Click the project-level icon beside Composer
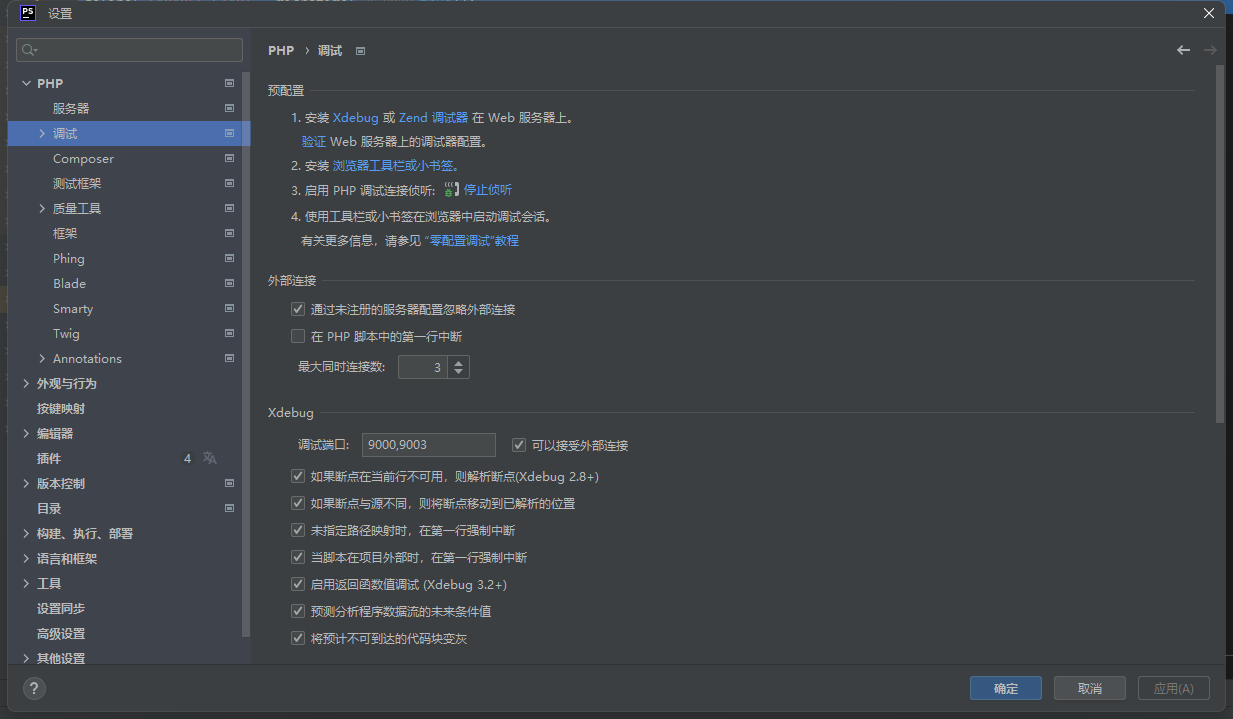The height and width of the screenshot is (719, 1233). pyautogui.click(x=229, y=158)
